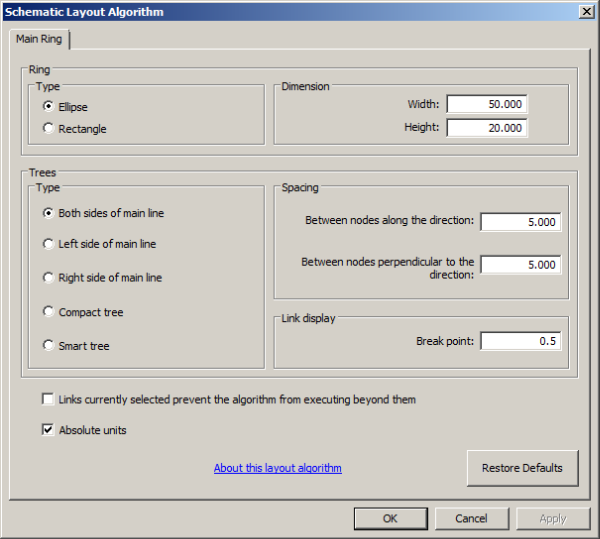Select the Ellipse ring type
The height and width of the screenshot is (539, 600).
pyautogui.click(x=48, y=106)
